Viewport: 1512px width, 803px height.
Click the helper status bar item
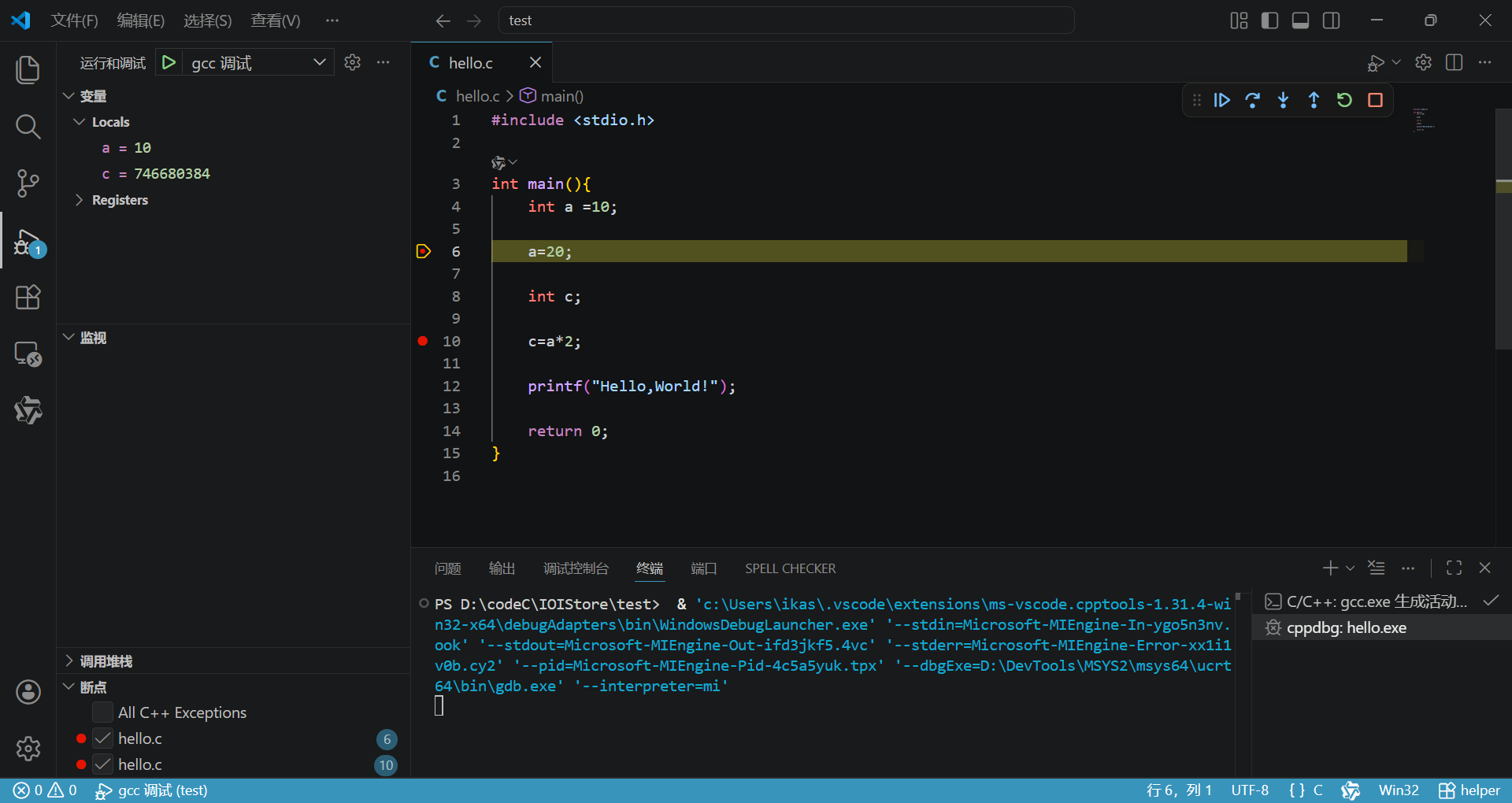[x=1469, y=790]
